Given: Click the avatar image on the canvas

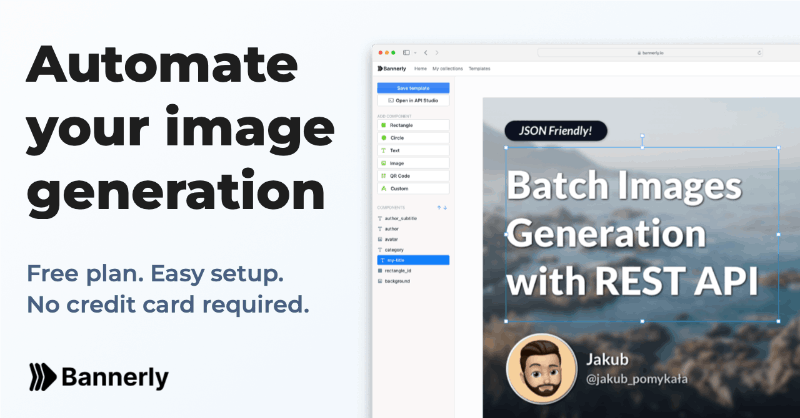Looking at the screenshot, I should 542,369.
